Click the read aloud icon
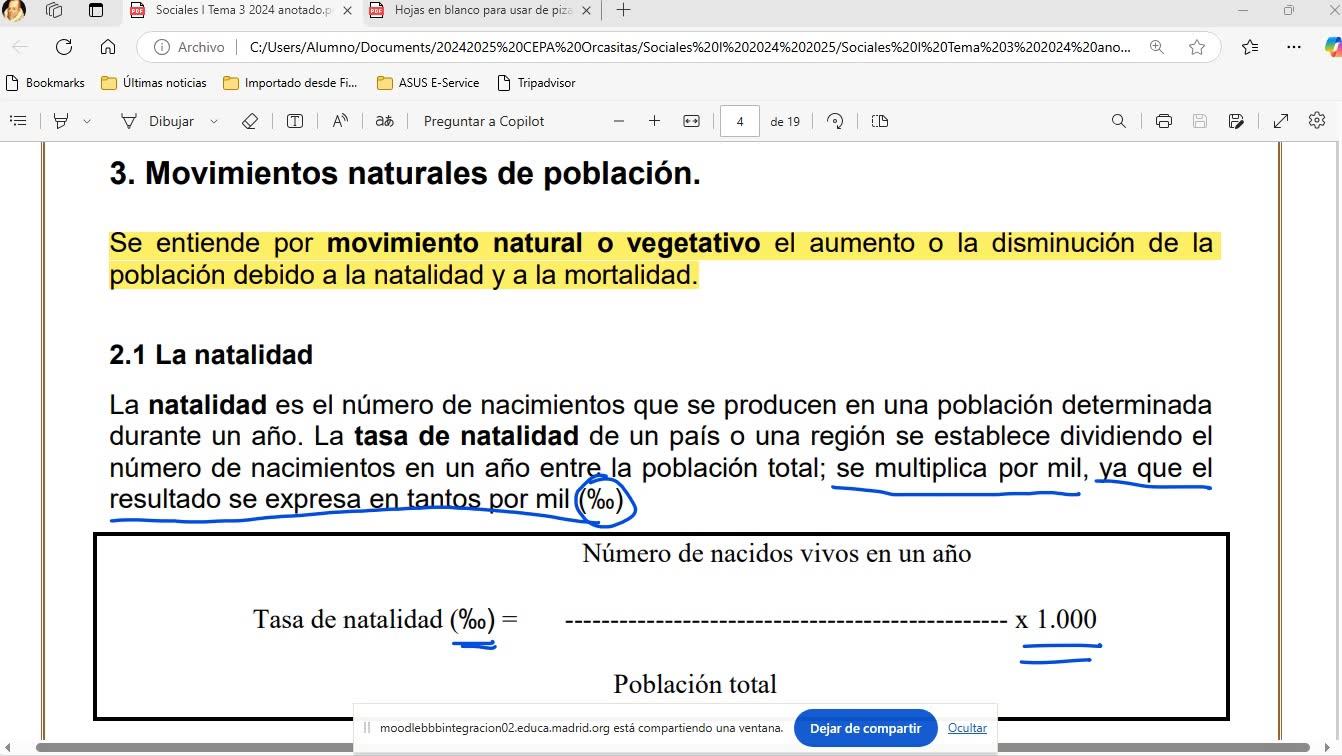1342x756 pixels. 340,121
